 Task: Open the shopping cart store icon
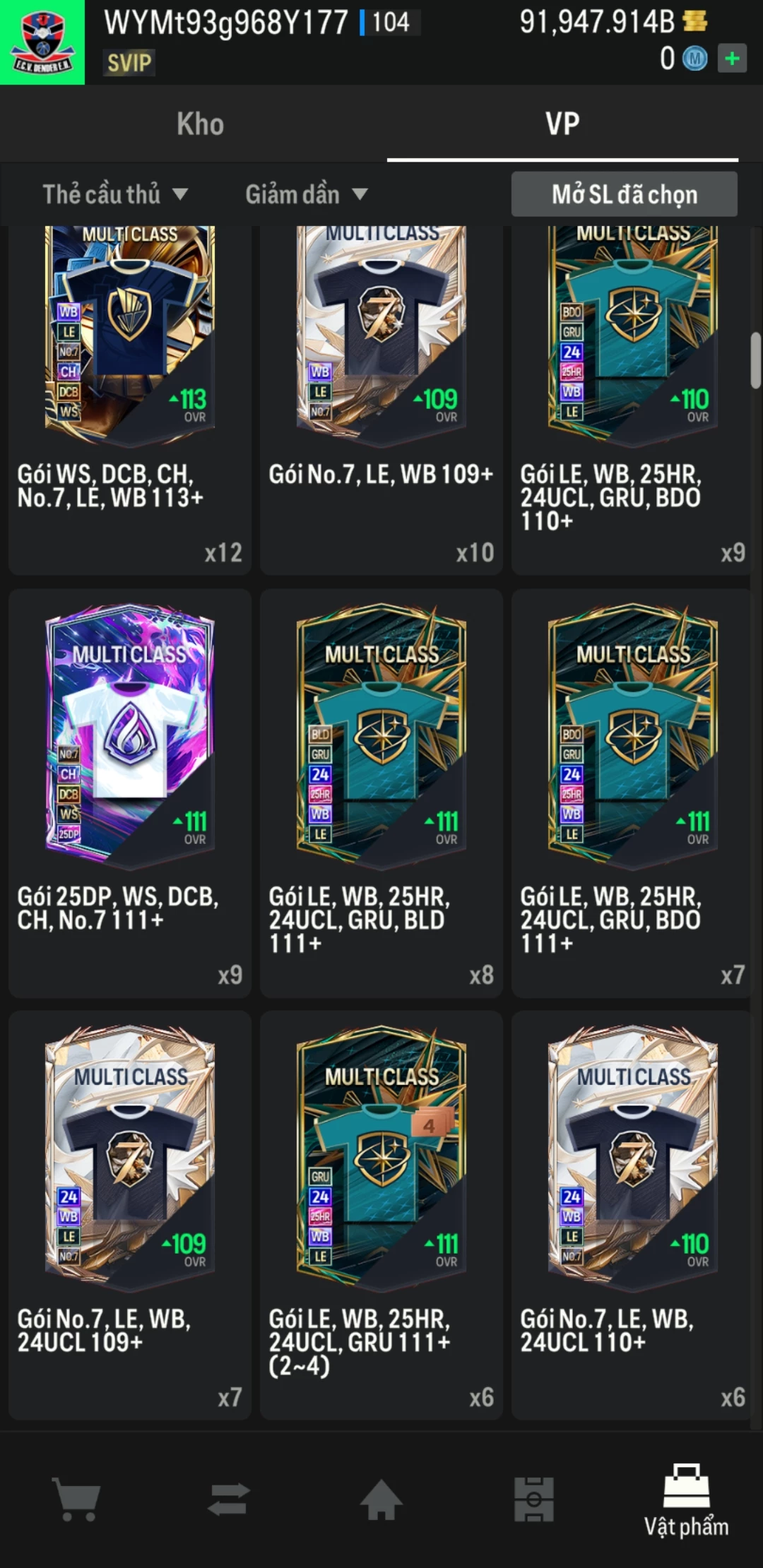click(77, 1499)
